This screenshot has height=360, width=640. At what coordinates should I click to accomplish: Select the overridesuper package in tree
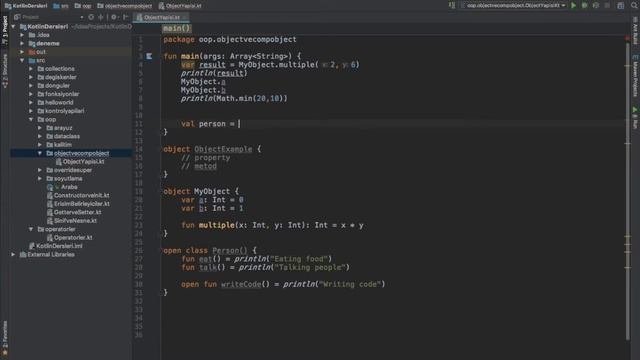point(73,170)
